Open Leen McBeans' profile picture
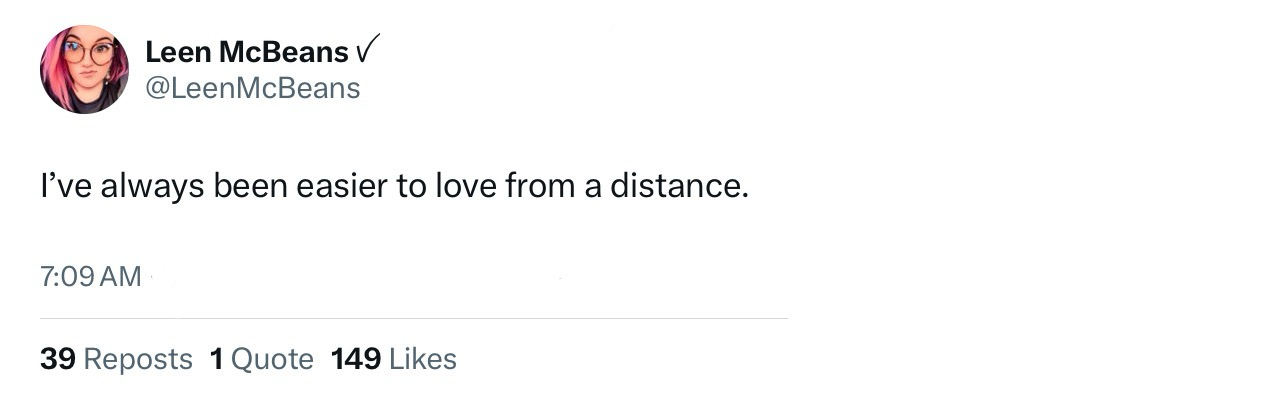The width and height of the screenshot is (1280, 394). tap(84, 69)
